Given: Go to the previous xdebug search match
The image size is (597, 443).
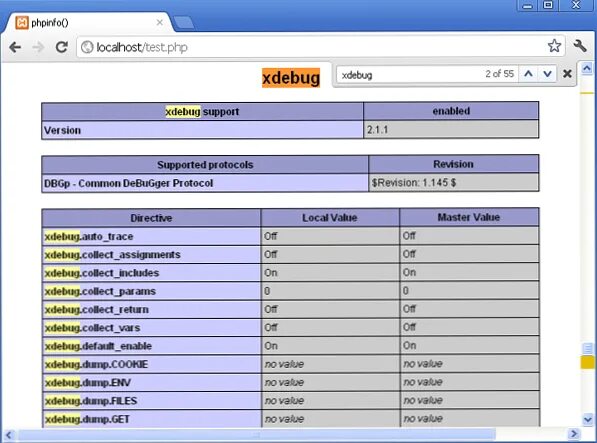Looking at the screenshot, I should [528, 73].
